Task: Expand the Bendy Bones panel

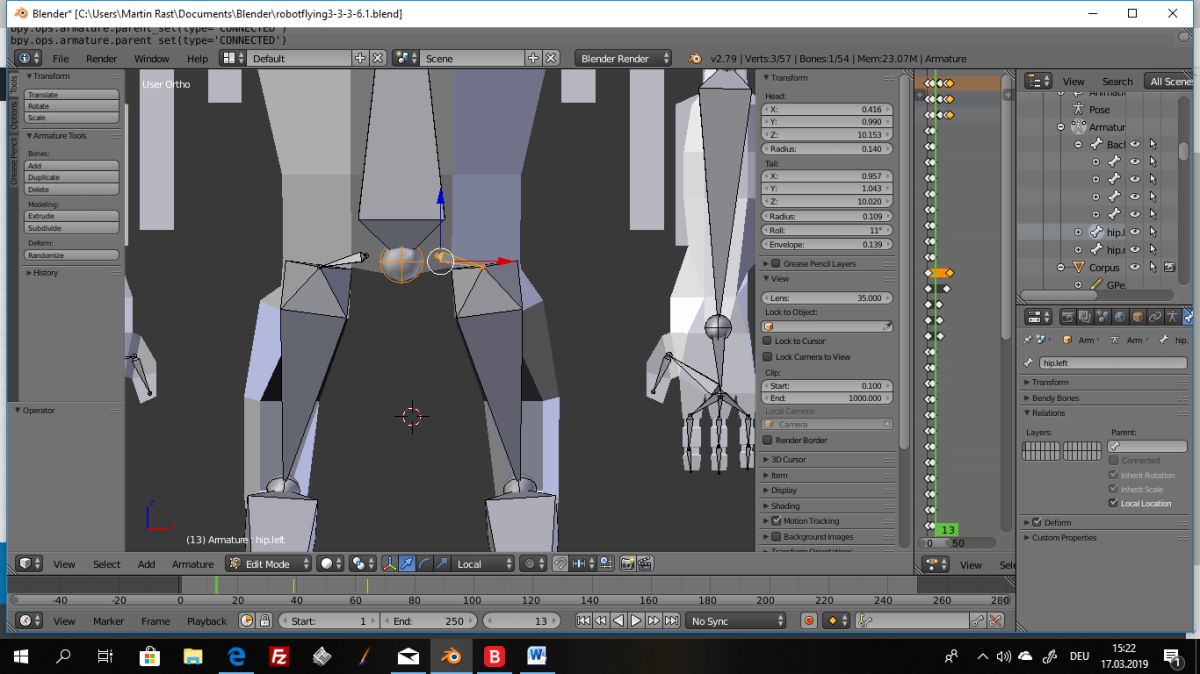Action: point(1056,398)
